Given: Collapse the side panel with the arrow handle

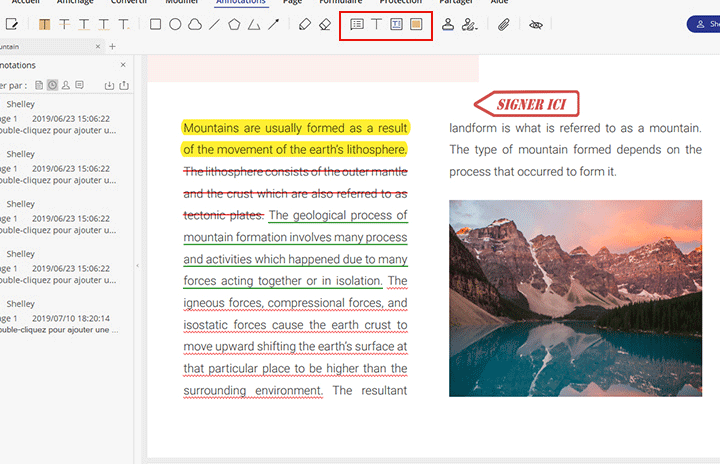Looking at the screenshot, I should 138,265.
